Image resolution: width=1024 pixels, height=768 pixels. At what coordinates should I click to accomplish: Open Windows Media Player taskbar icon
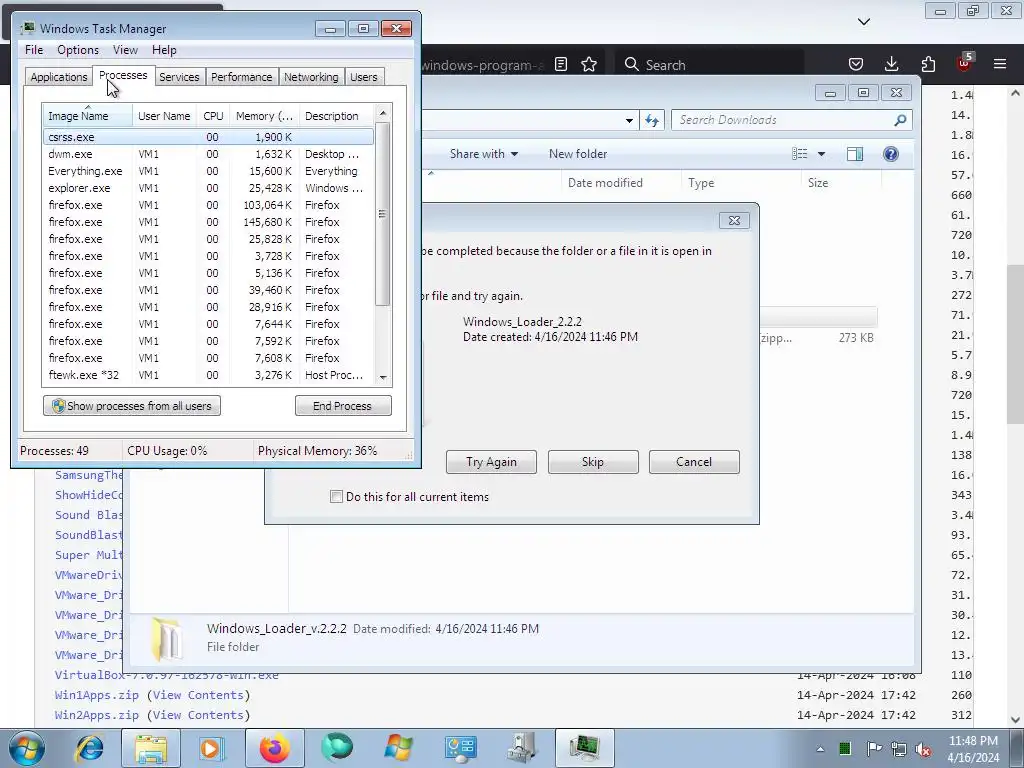pyautogui.click(x=211, y=748)
